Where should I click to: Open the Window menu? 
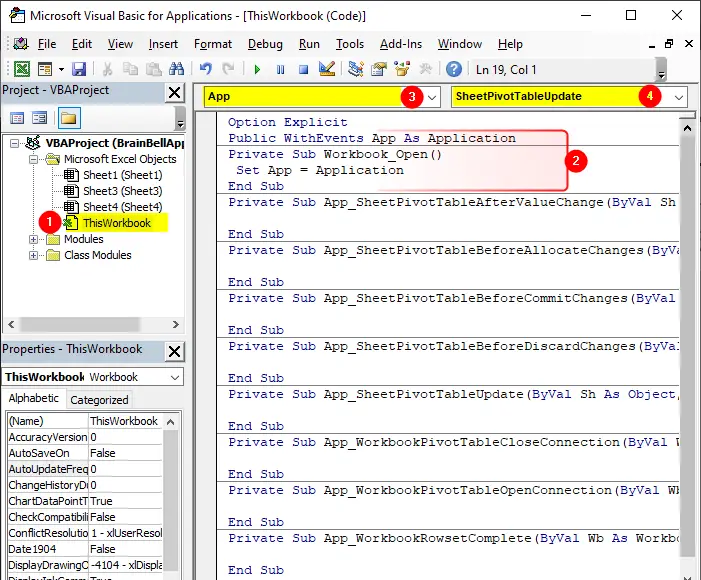(x=460, y=44)
